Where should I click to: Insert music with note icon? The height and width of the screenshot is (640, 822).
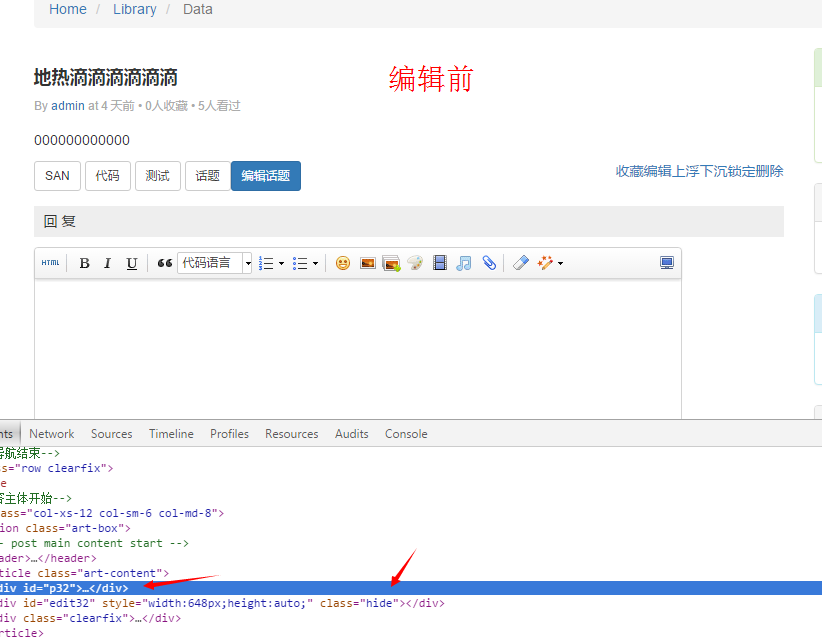point(464,263)
